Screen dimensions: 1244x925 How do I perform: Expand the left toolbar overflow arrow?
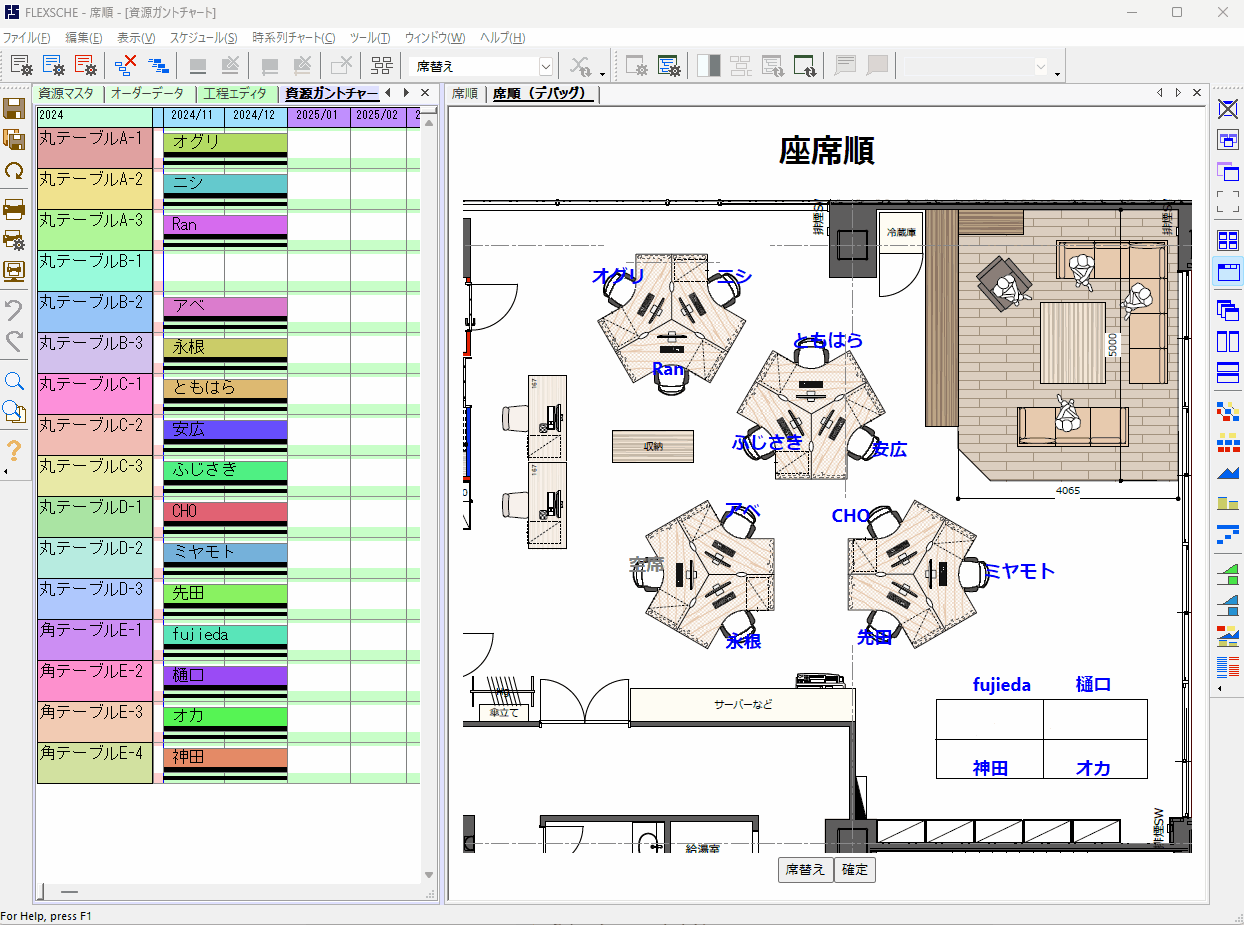pyautogui.click(x=6, y=471)
